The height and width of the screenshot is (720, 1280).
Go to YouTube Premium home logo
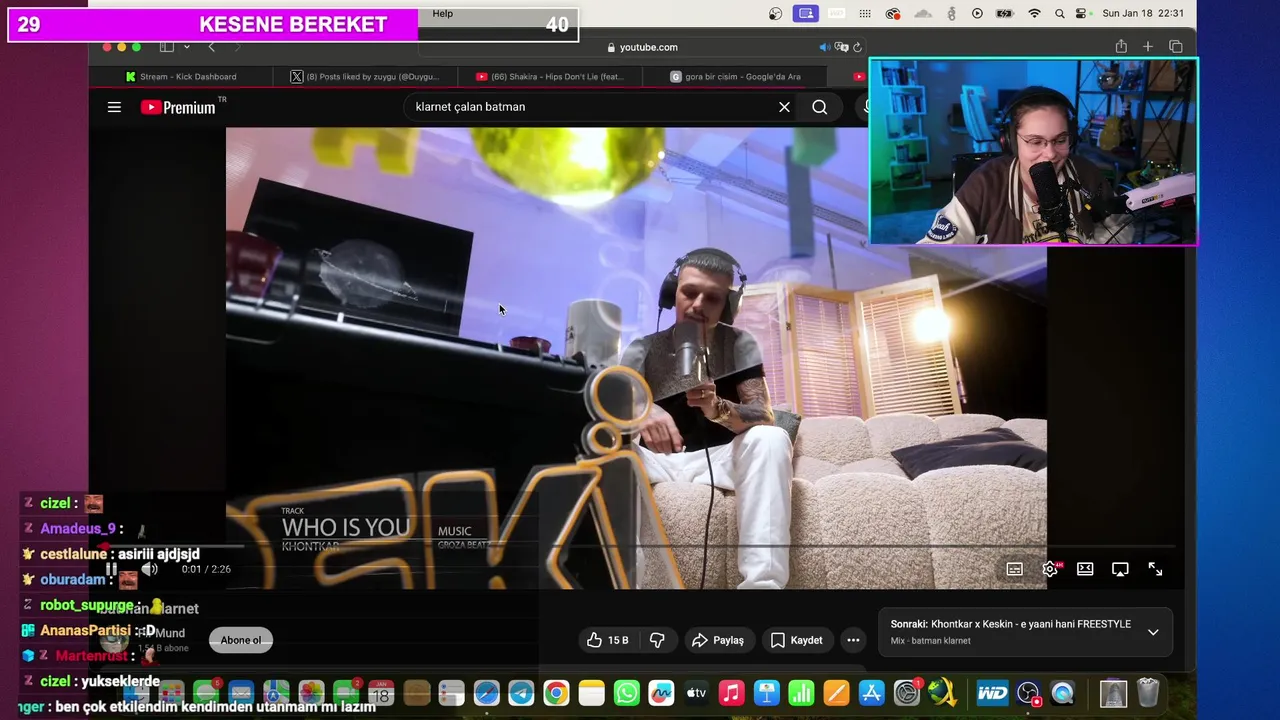(178, 107)
